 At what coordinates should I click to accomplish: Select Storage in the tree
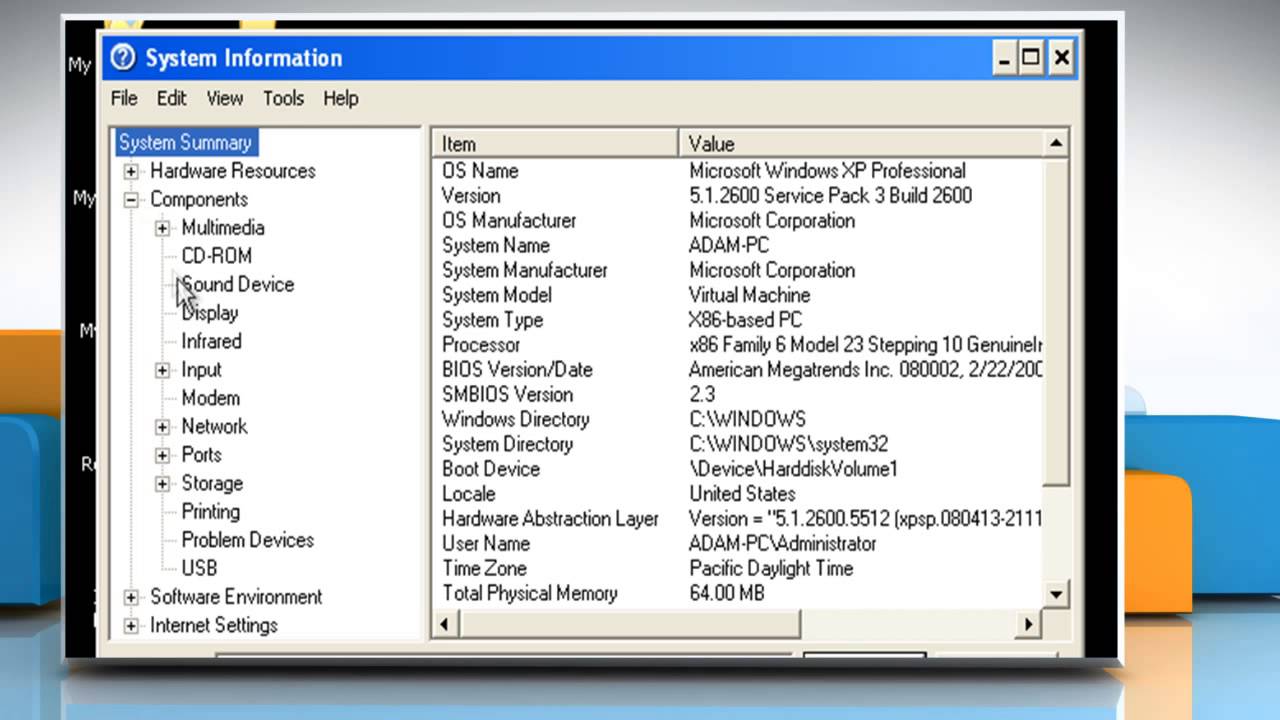(212, 483)
